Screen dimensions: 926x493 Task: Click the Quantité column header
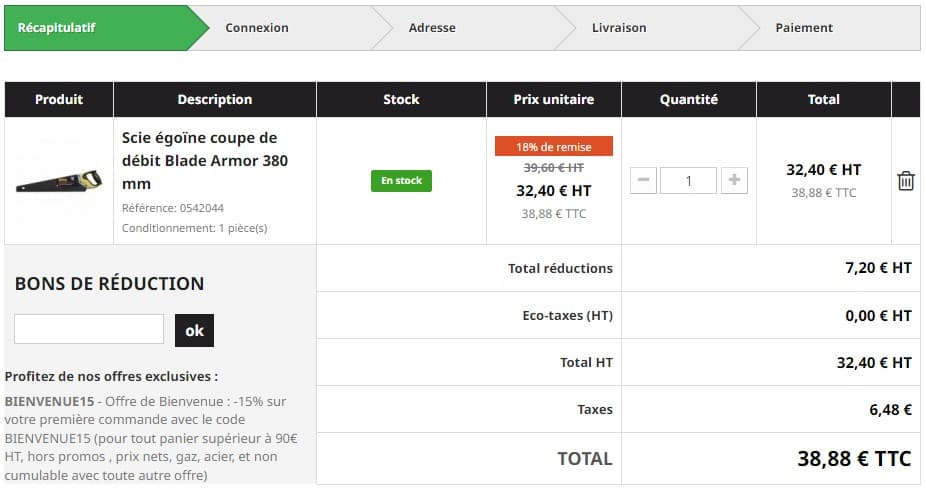point(688,99)
